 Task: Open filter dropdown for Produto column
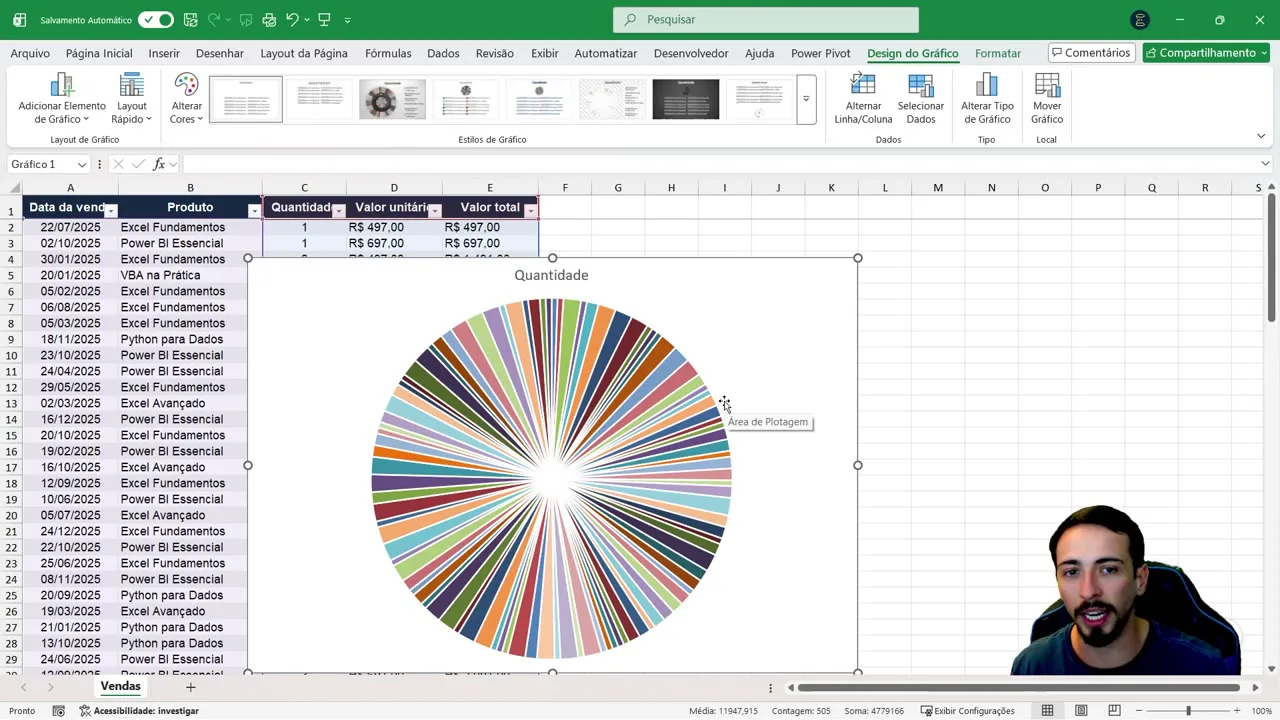pos(254,210)
